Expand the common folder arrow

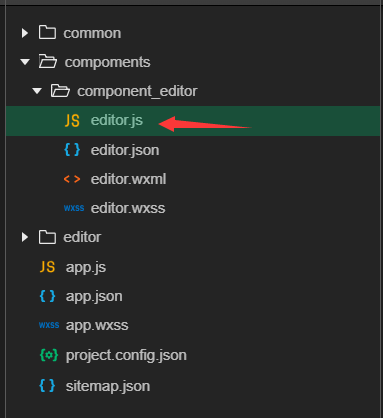point(25,33)
